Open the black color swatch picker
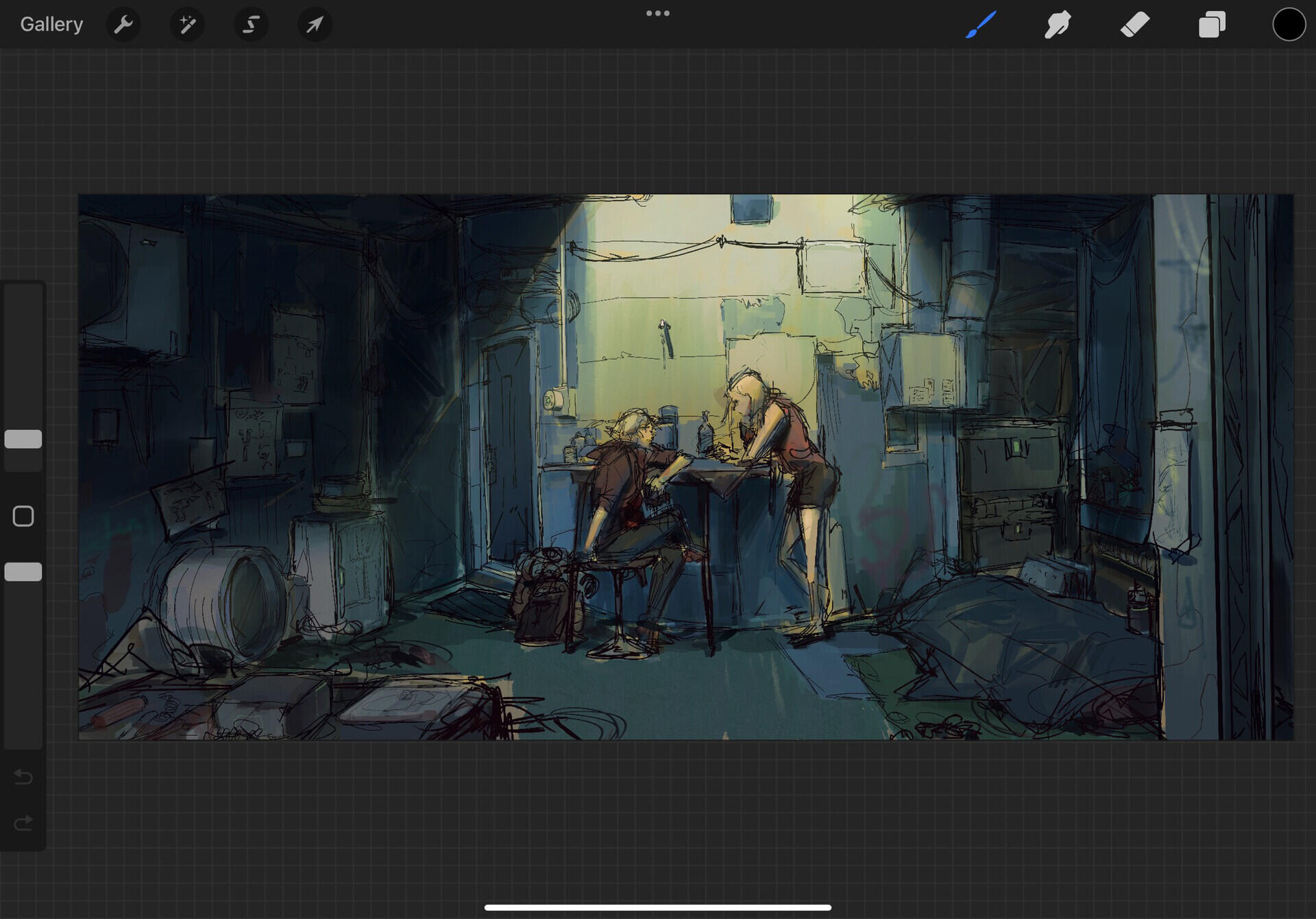This screenshot has width=1316, height=919. (x=1289, y=25)
